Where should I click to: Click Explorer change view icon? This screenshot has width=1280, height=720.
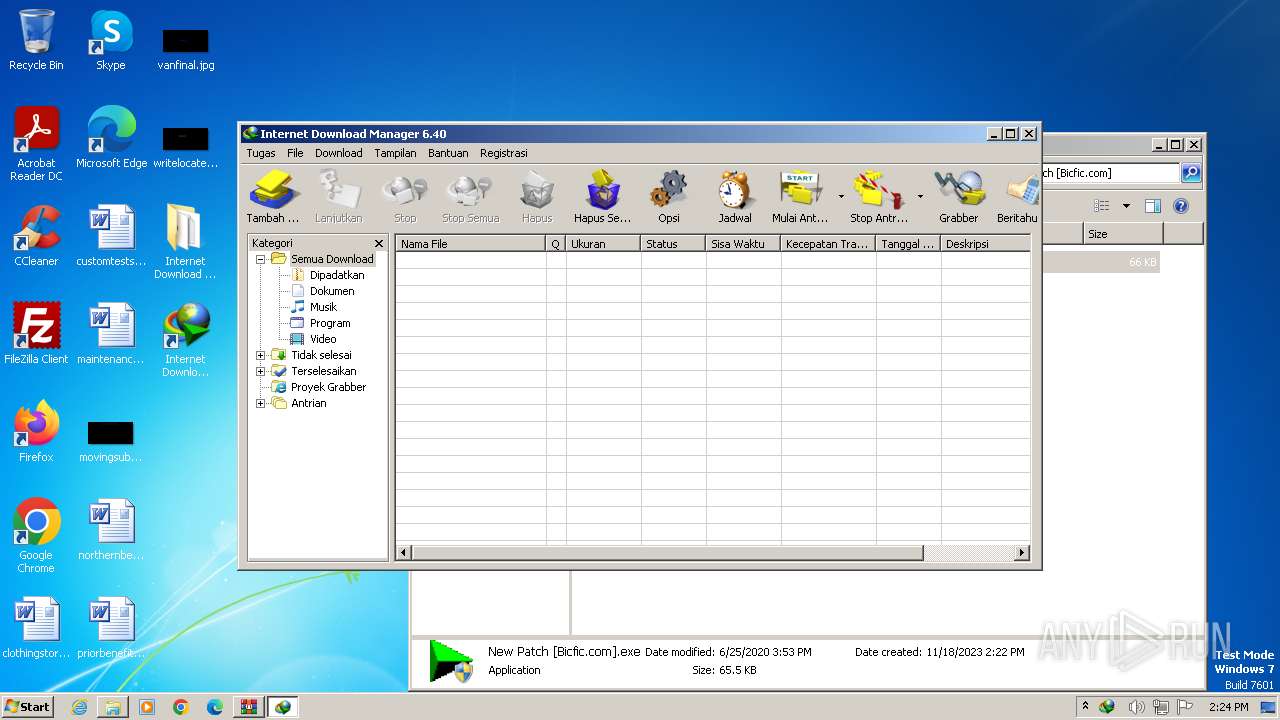coord(1102,206)
